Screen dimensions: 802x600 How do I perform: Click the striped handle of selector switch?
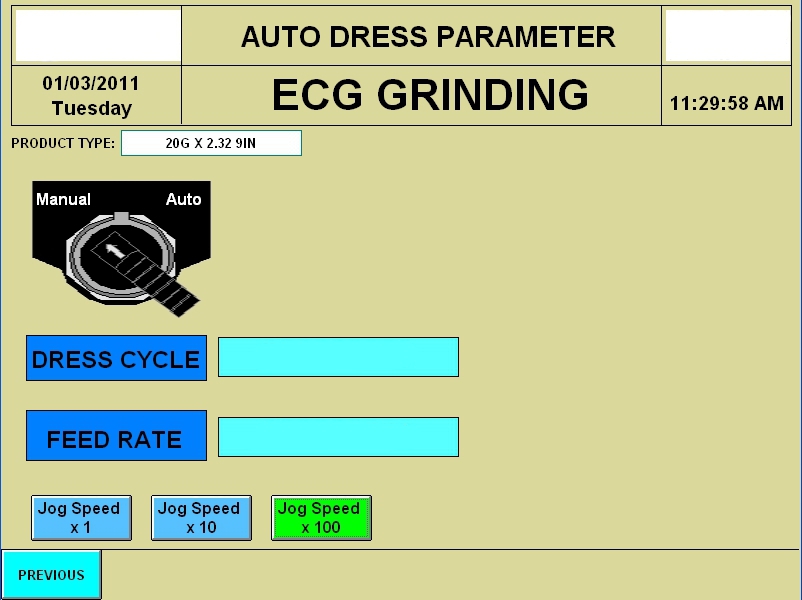point(173,289)
